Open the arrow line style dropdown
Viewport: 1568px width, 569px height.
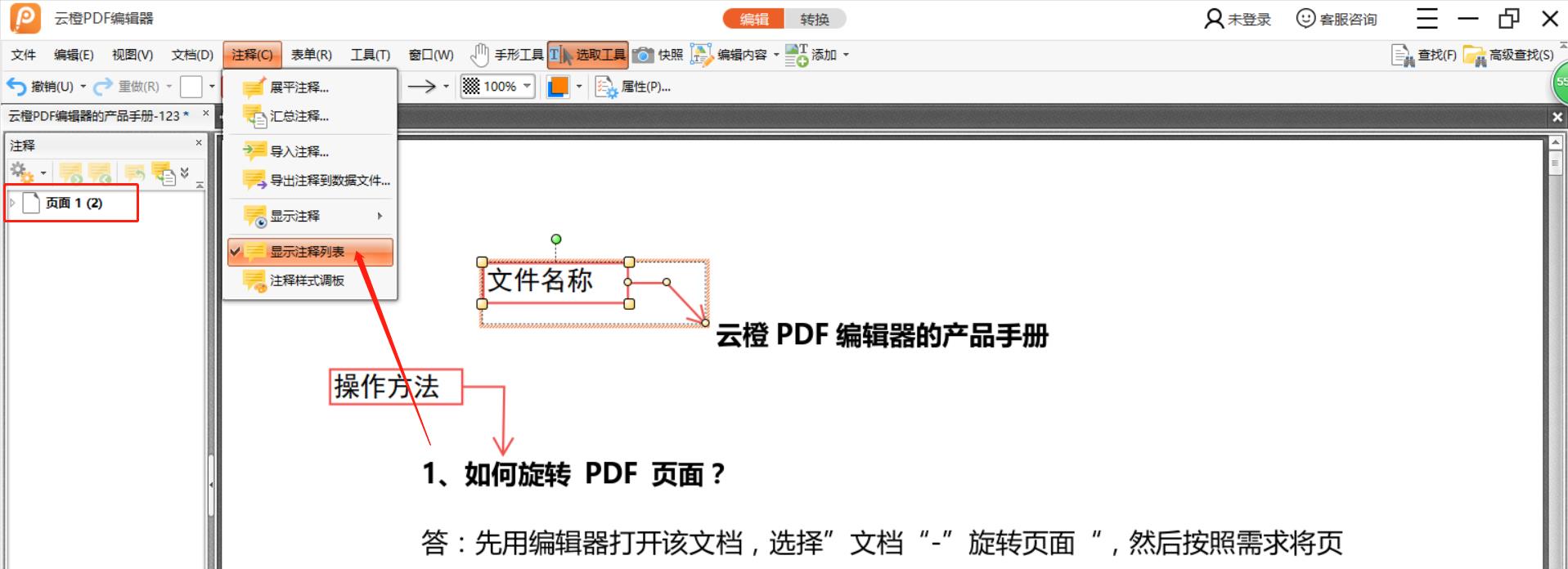point(446,86)
